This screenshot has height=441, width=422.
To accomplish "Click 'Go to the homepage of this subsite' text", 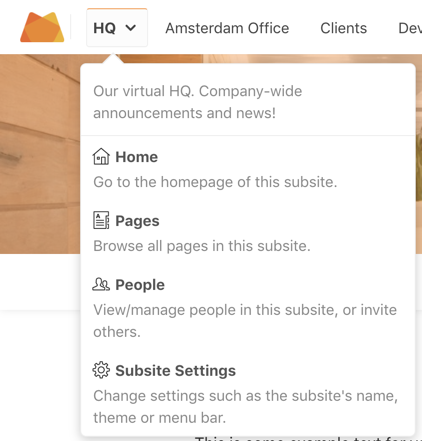I will (215, 182).
